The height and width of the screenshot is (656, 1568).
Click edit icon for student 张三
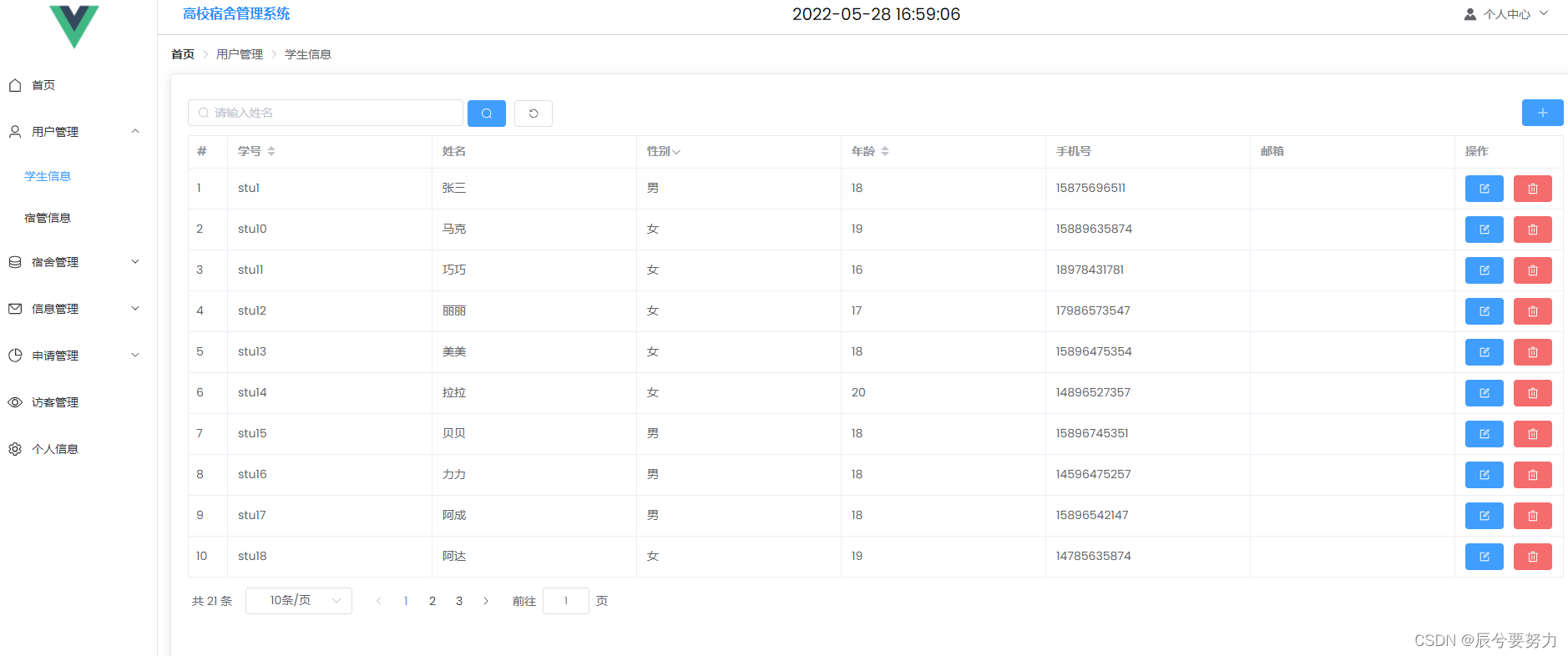coord(1484,189)
